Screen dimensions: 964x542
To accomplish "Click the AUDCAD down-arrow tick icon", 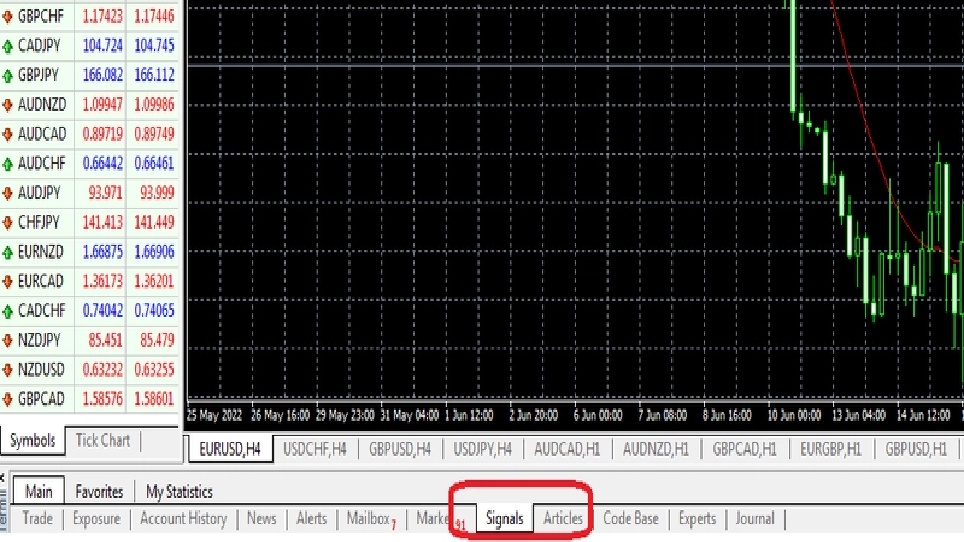I will pyautogui.click(x=7, y=135).
